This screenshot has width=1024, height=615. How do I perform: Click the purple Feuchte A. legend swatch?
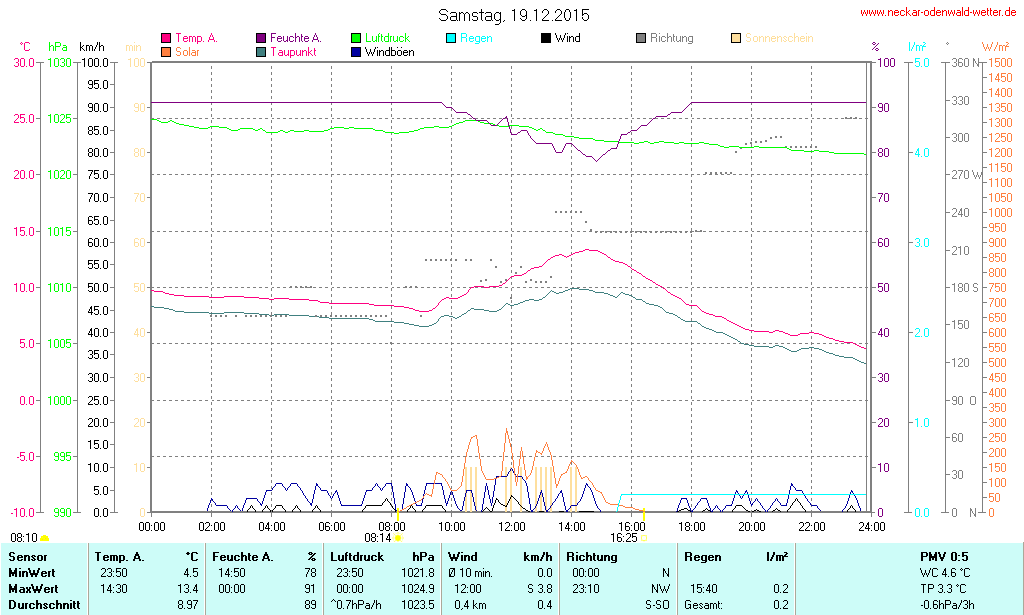[261, 38]
